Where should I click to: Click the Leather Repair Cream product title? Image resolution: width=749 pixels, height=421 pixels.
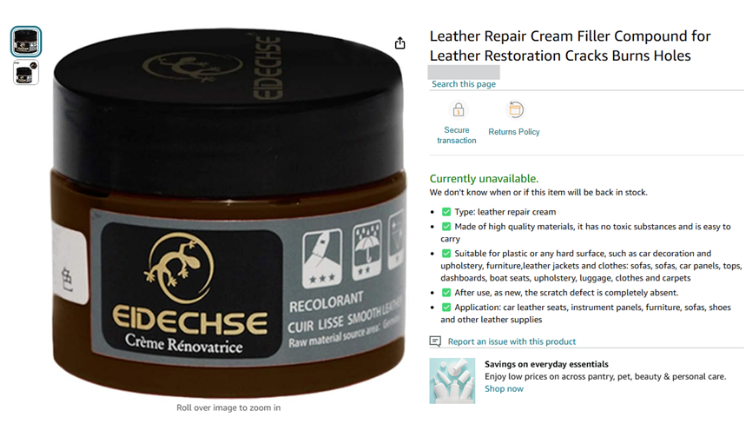pos(570,46)
